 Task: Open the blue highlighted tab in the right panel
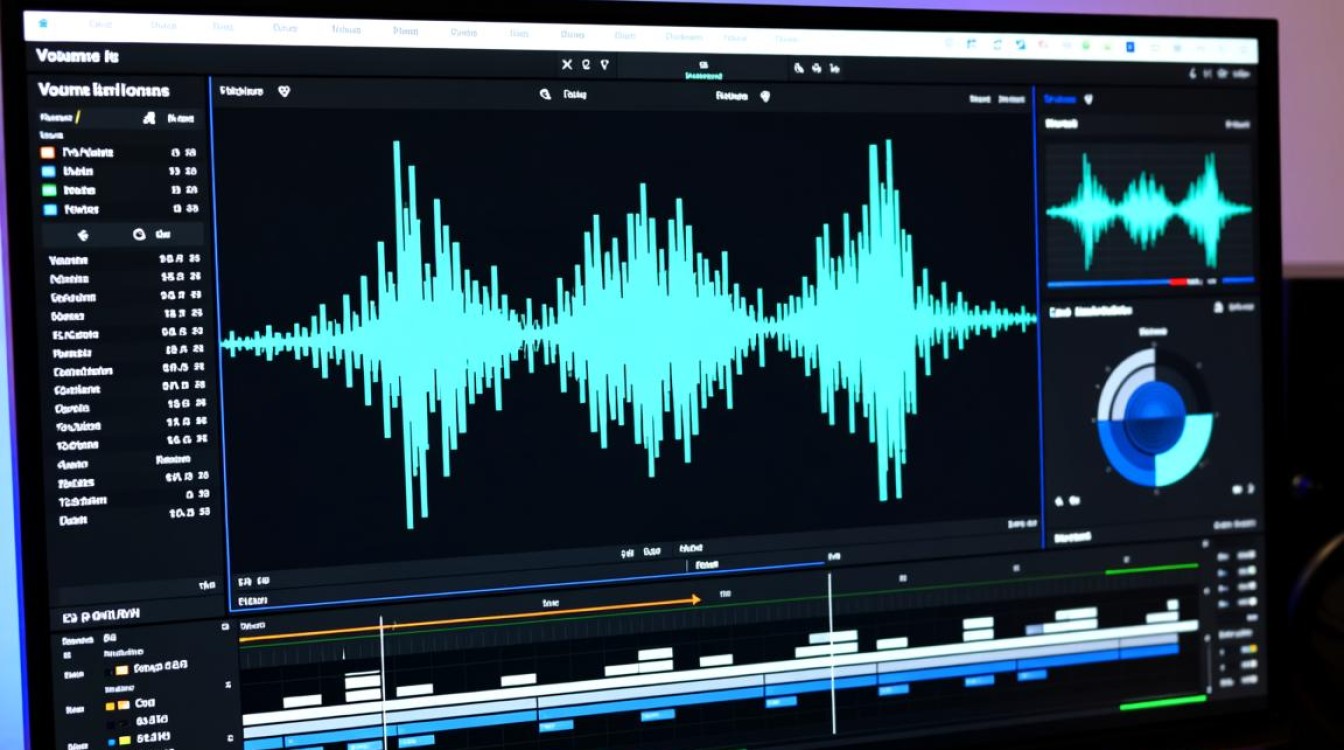pos(1058,99)
